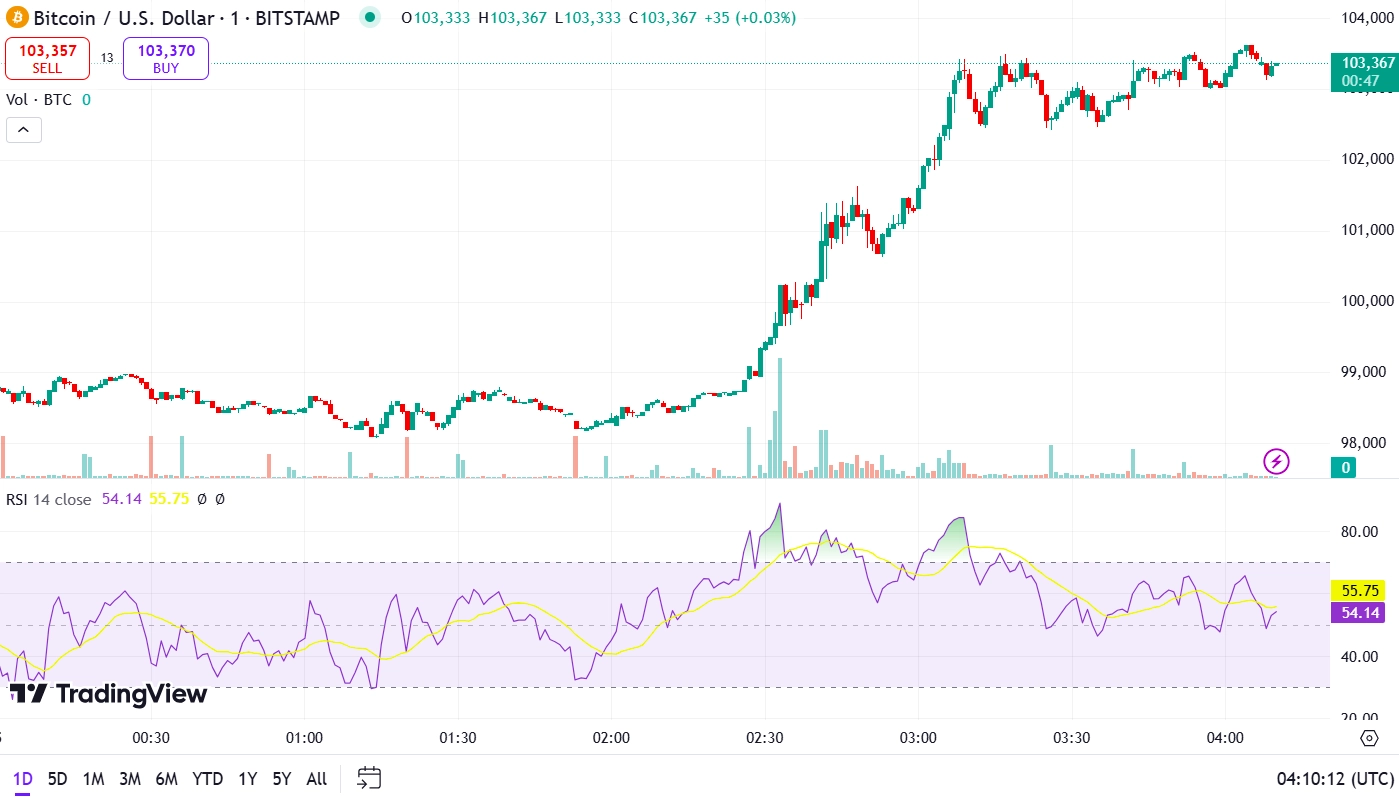Click the 01:00 time axis label
The width and height of the screenshot is (1399, 799).
click(x=304, y=738)
